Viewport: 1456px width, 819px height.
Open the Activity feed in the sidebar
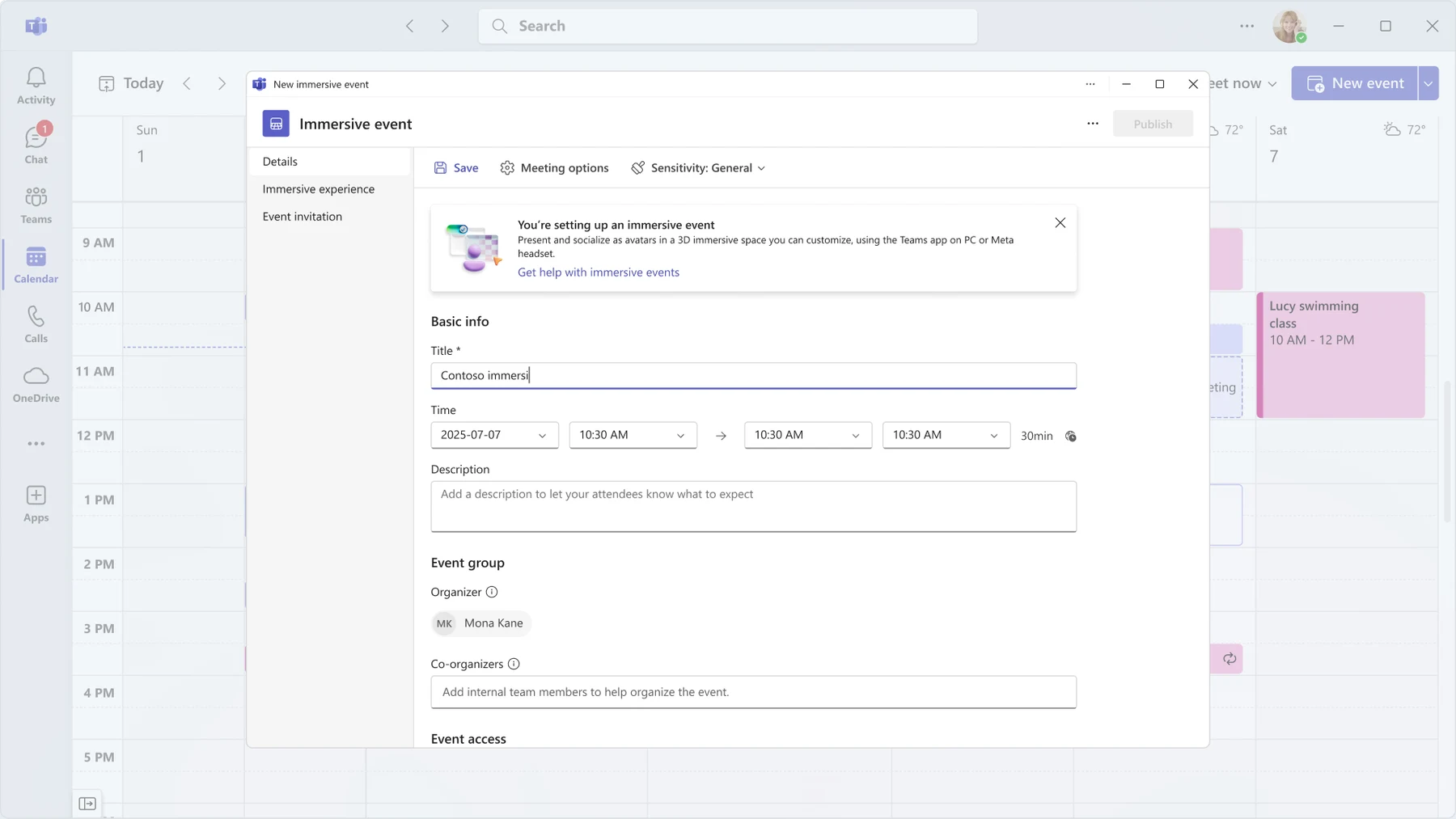click(x=36, y=86)
